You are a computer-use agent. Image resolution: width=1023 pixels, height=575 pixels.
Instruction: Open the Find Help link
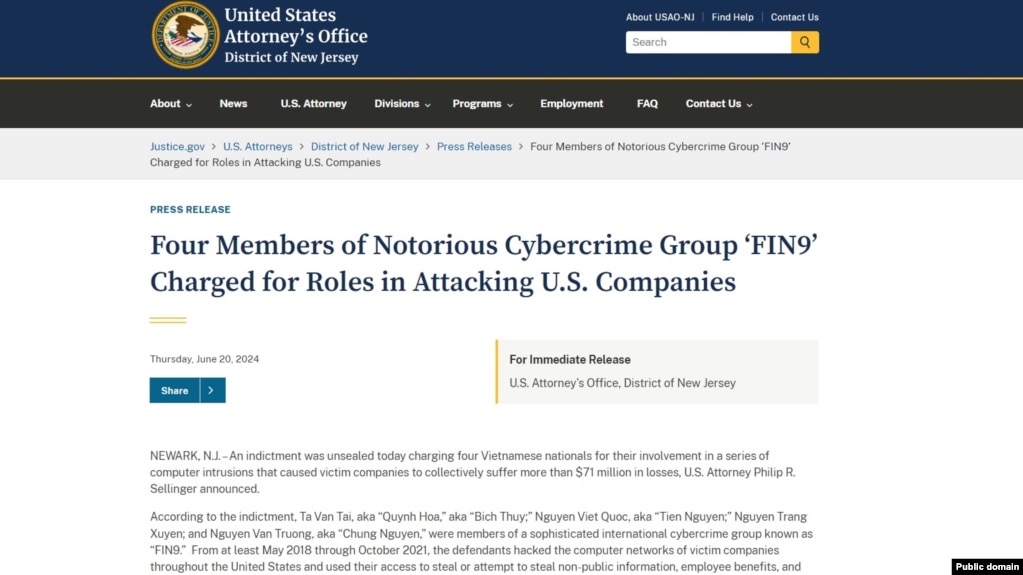(732, 18)
